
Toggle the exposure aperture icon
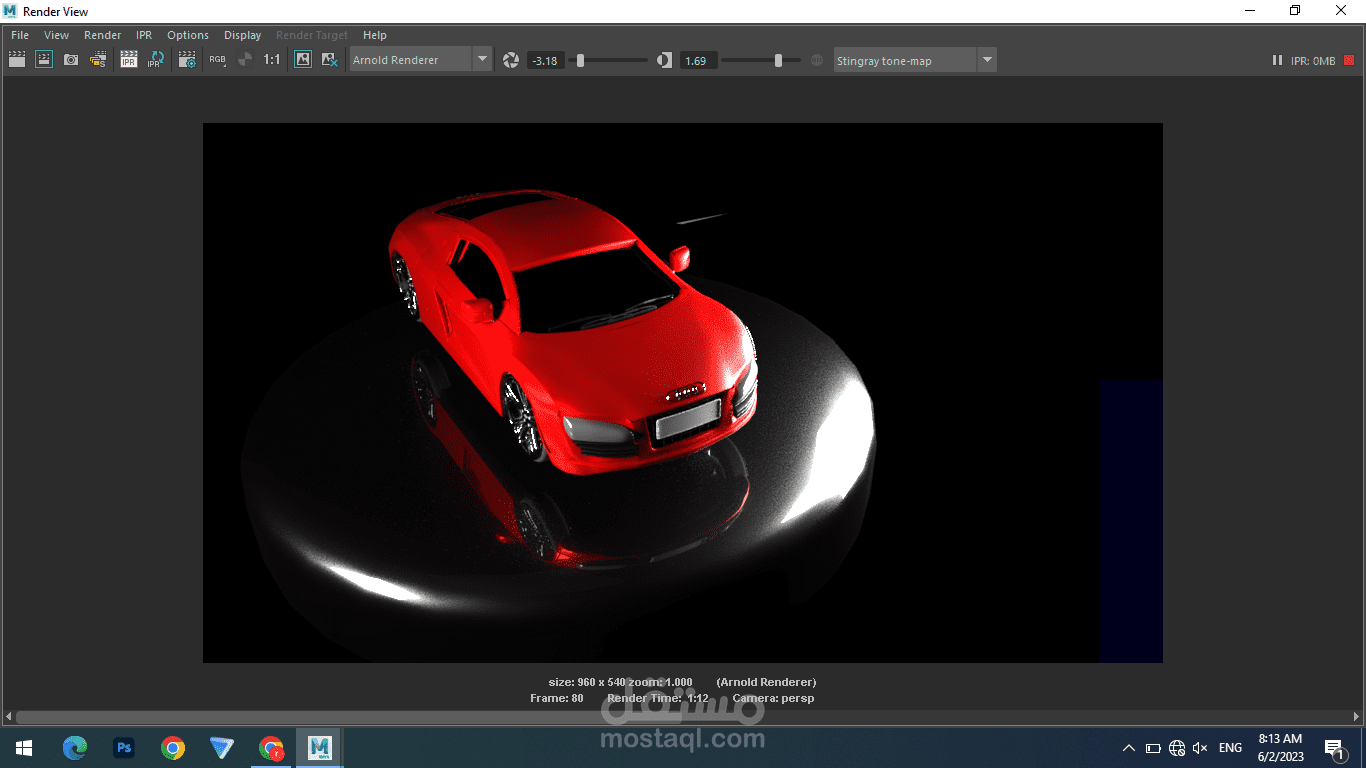[x=511, y=60]
